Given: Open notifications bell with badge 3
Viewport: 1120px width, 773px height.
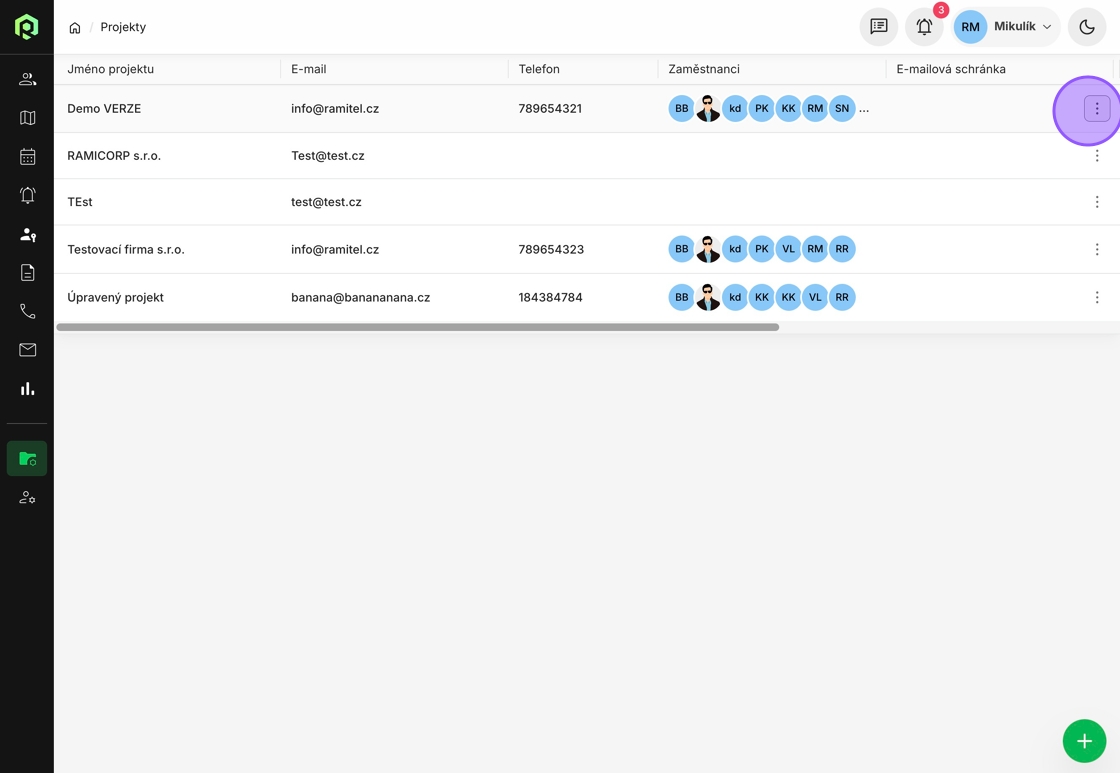Looking at the screenshot, I should [x=924, y=27].
